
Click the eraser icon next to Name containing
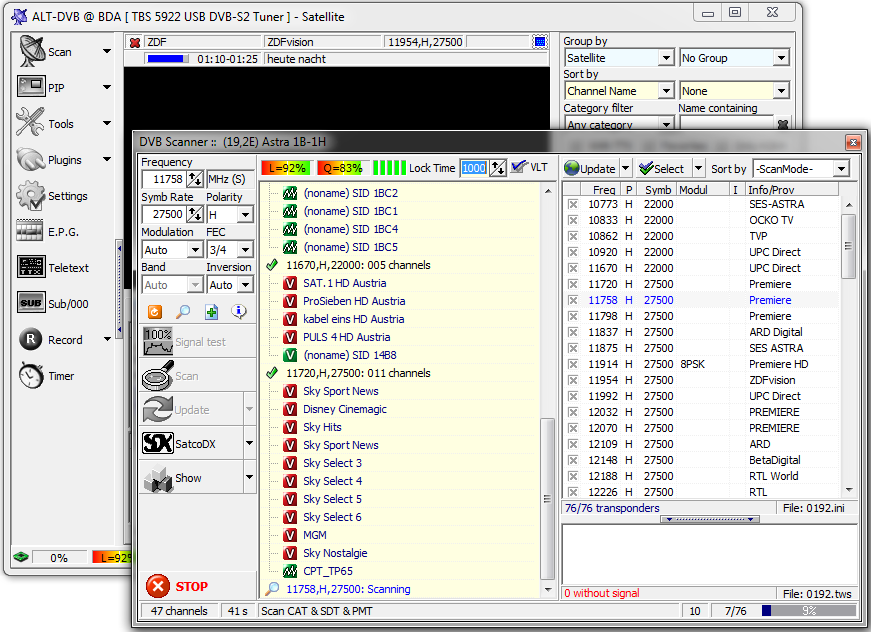coord(783,124)
